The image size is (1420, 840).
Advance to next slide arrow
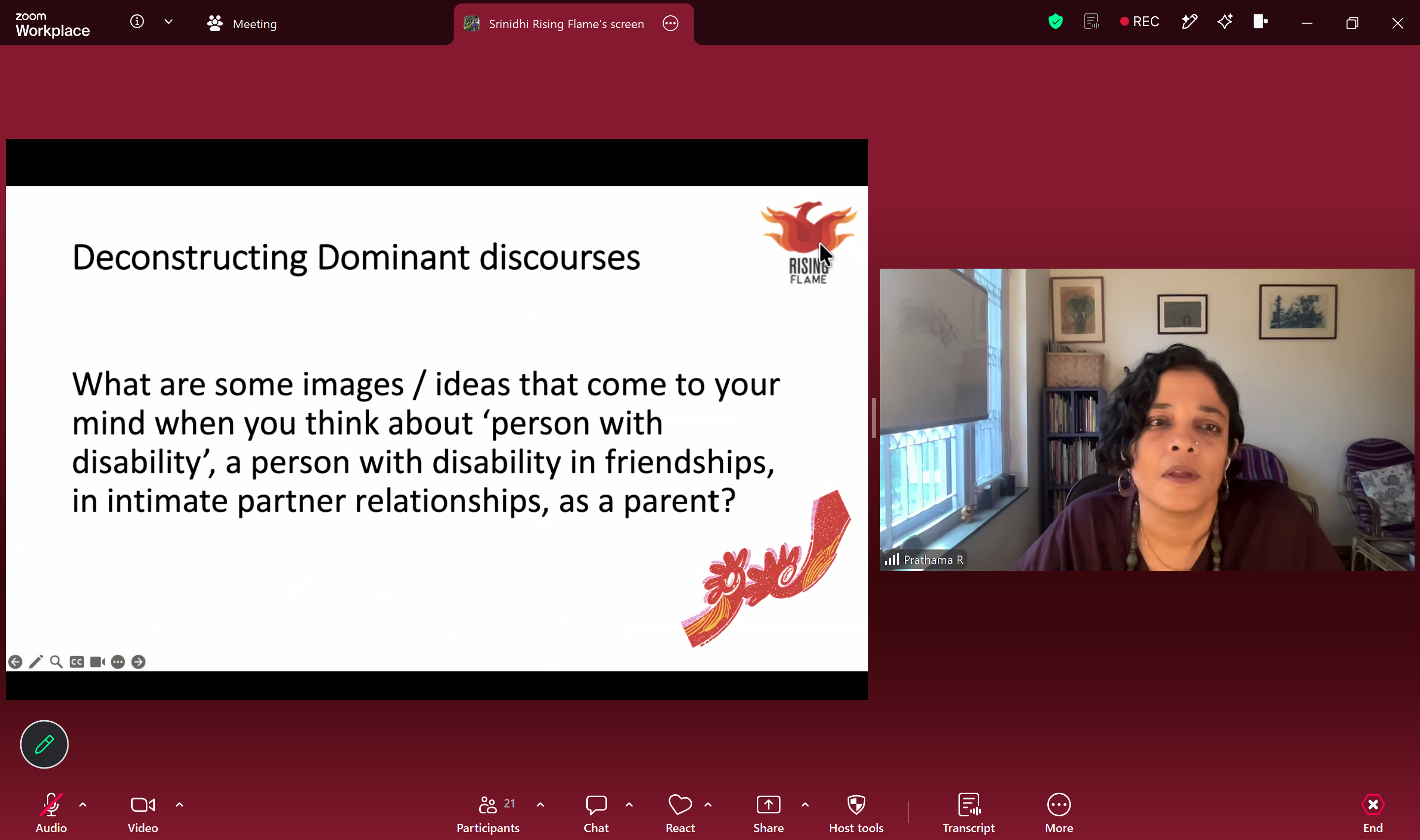138,662
